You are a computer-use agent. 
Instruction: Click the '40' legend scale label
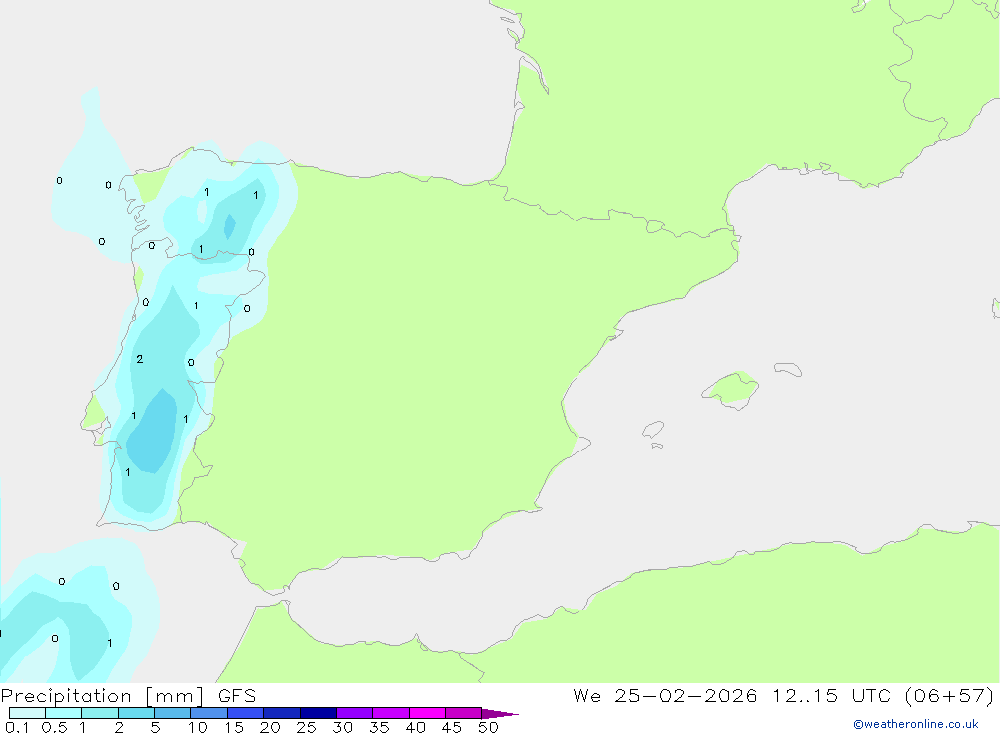(x=415, y=727)
